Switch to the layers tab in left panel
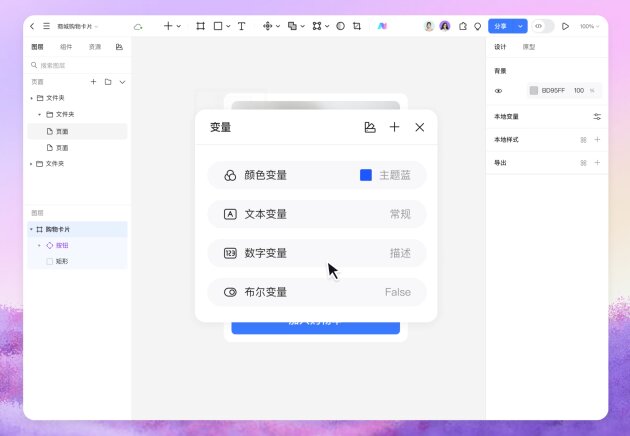Image resolution: width=630 pixels, height=436 pixels. [x=37, y=47]
